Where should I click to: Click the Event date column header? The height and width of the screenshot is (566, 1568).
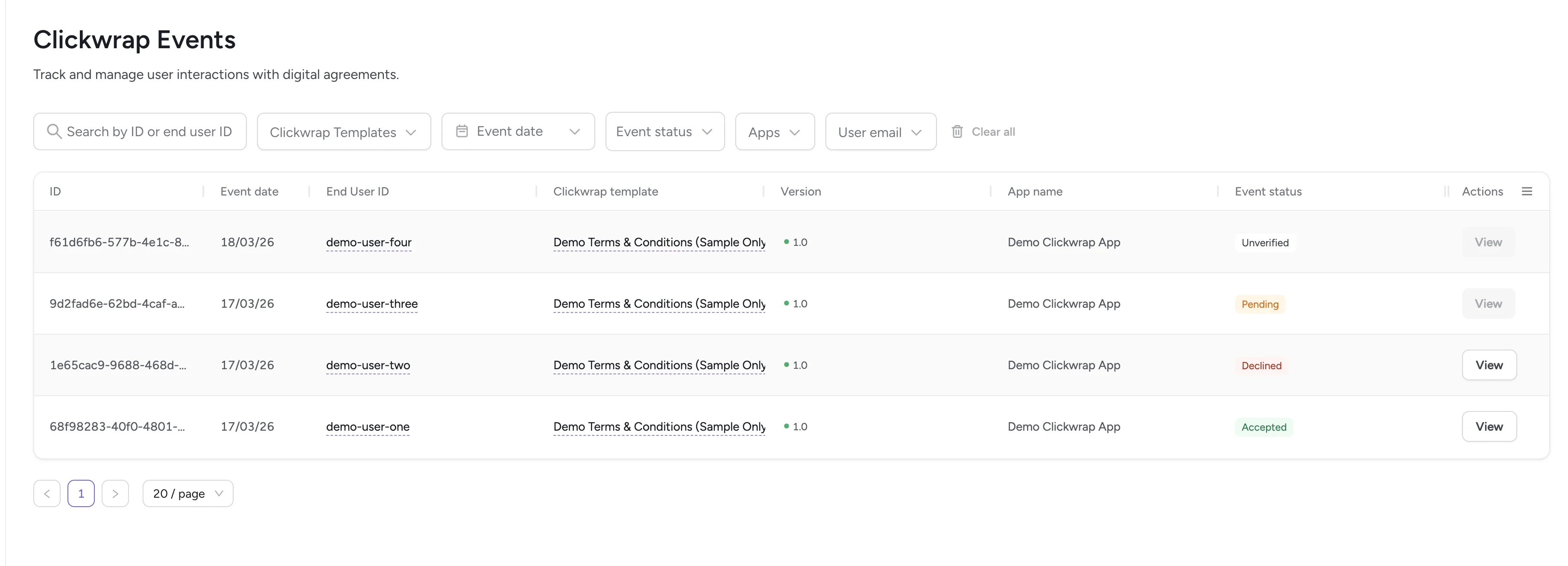point(249,191)
